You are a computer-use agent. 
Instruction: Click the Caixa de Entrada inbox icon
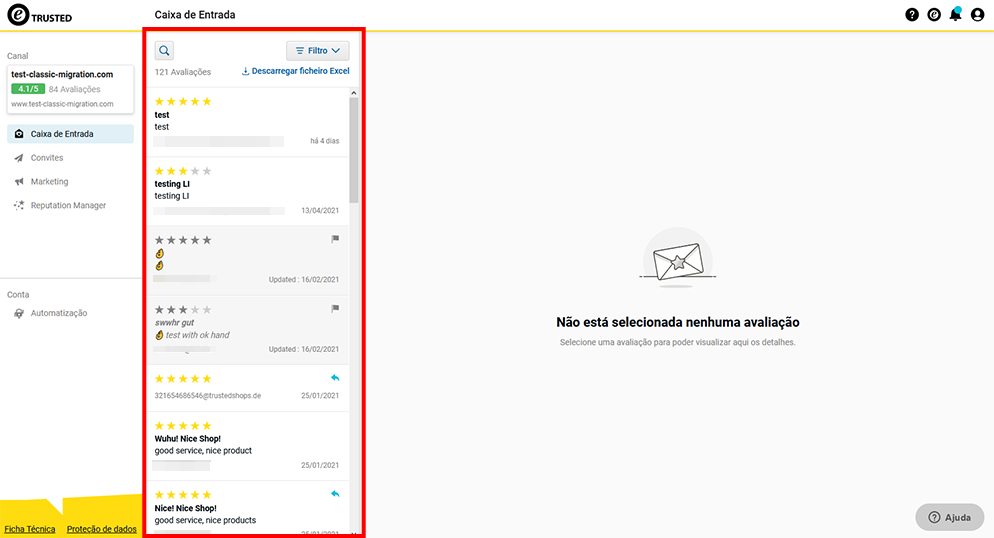[19, 134]
